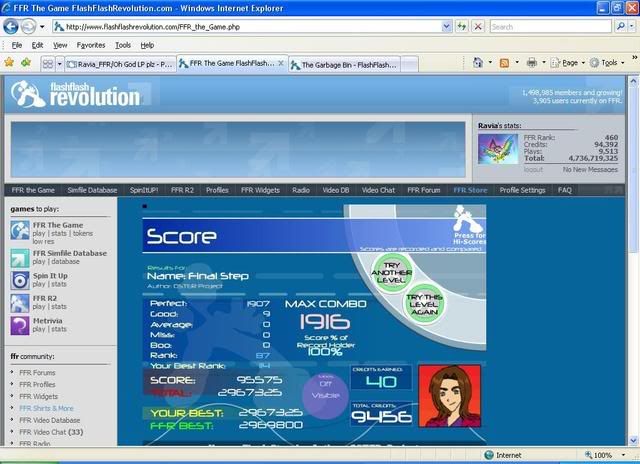Click the IE Back navigation button
640x464 pixels.
(x=11, y=27)
